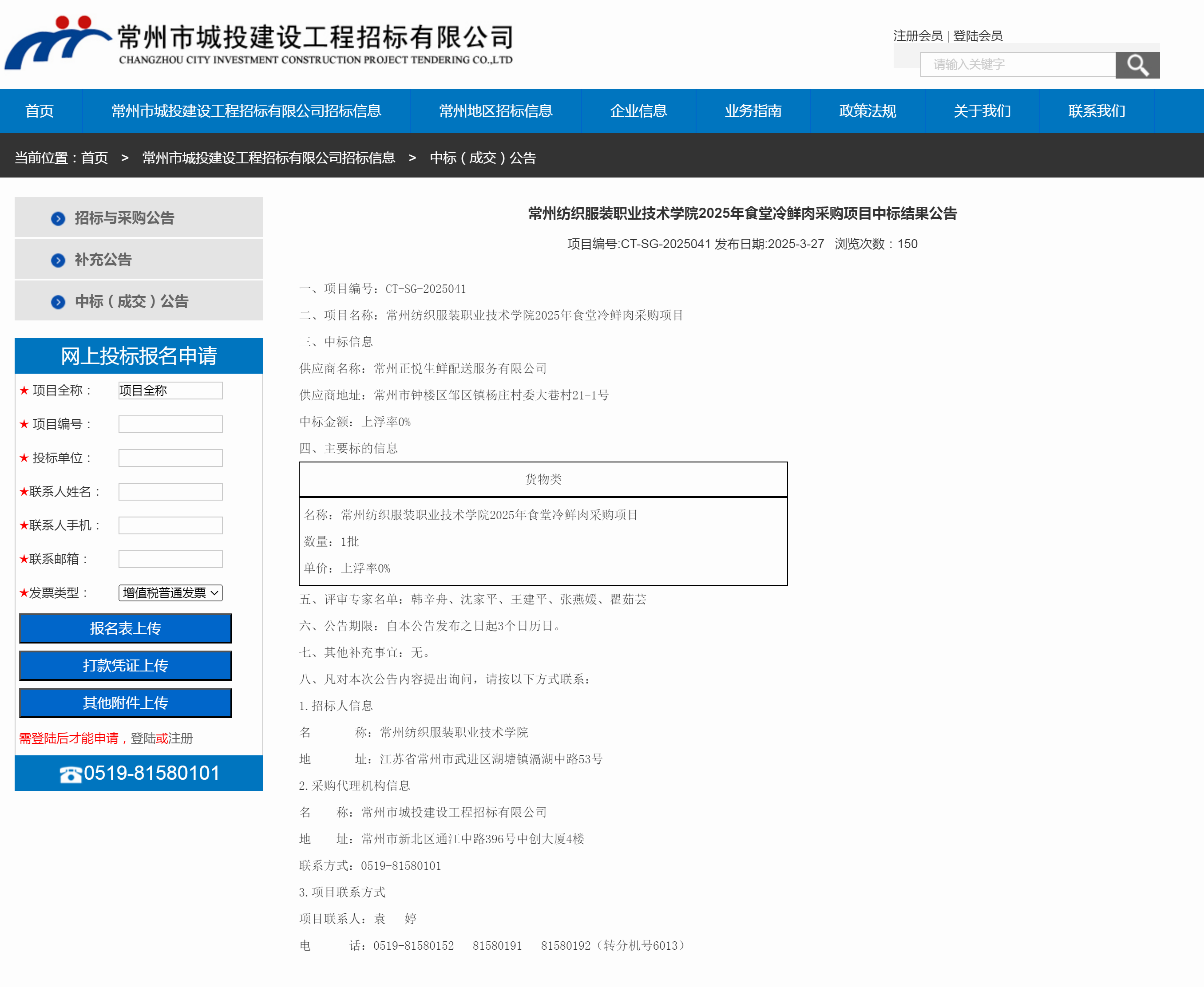Open 常州地区招标信息 in navigation bar
This screenshot has width=1204, height=987.
495,111
